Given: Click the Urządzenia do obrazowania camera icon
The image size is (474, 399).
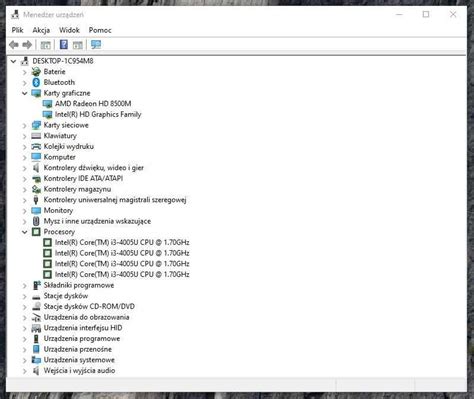Looking at the screenshot, I should click(36, 317).
